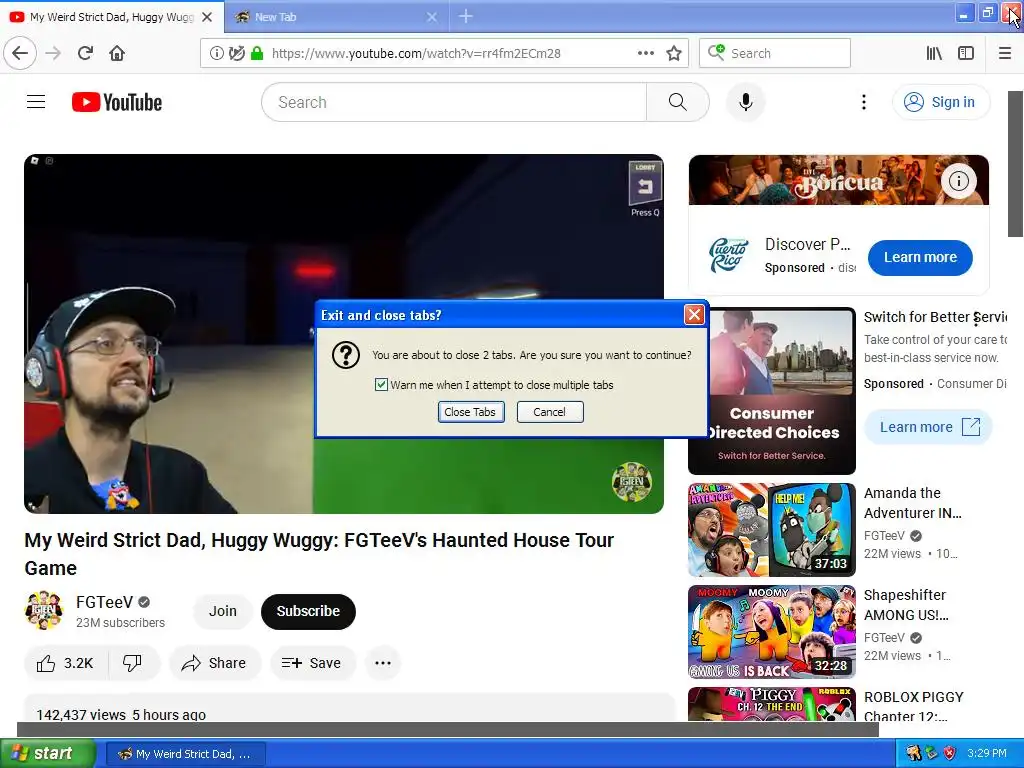Open the Firefox Library icon
This screenshot has height=768, width=1024.
tap(934, 53)
